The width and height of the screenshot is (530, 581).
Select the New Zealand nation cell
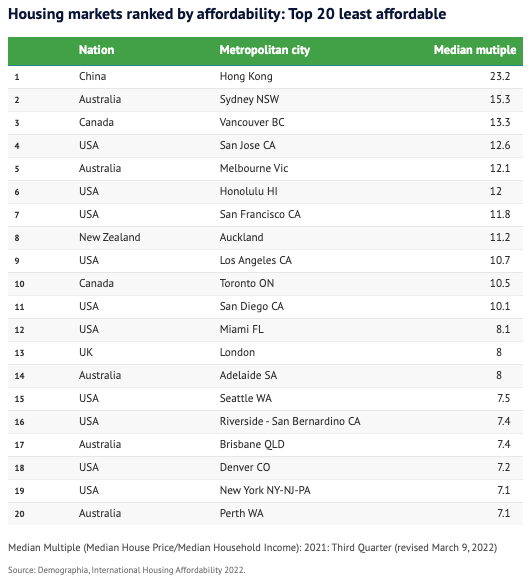[x=110, y=237]
